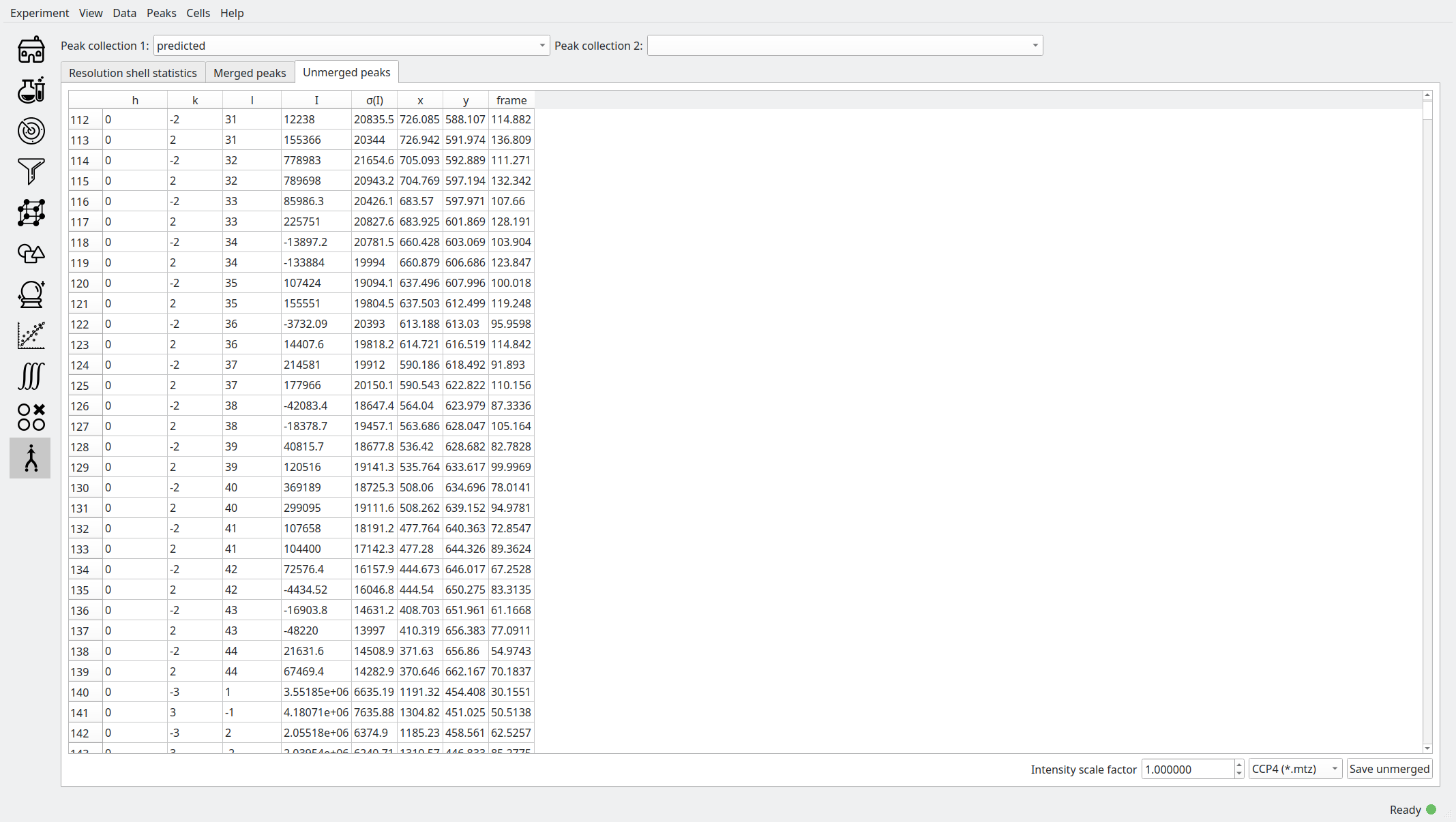Select the merge arrows sidebar icon

(x=31, y=458)
